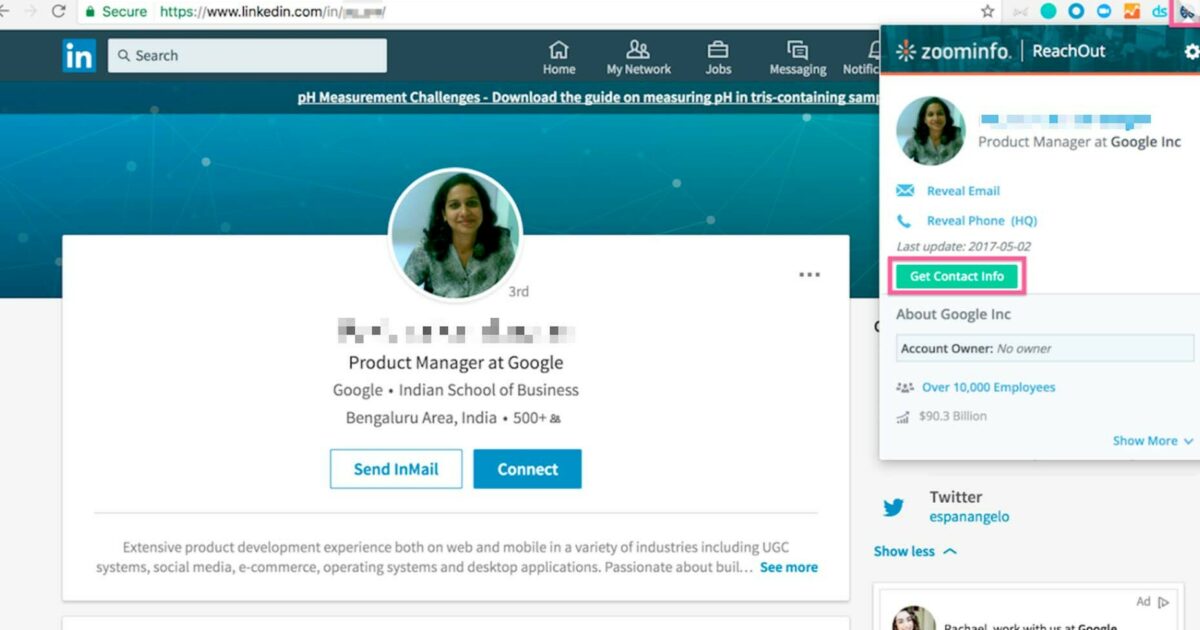This screenshot has height=630, width=1200.
Task: Select the LinkedIn Home icon
Action: point(558,50)
